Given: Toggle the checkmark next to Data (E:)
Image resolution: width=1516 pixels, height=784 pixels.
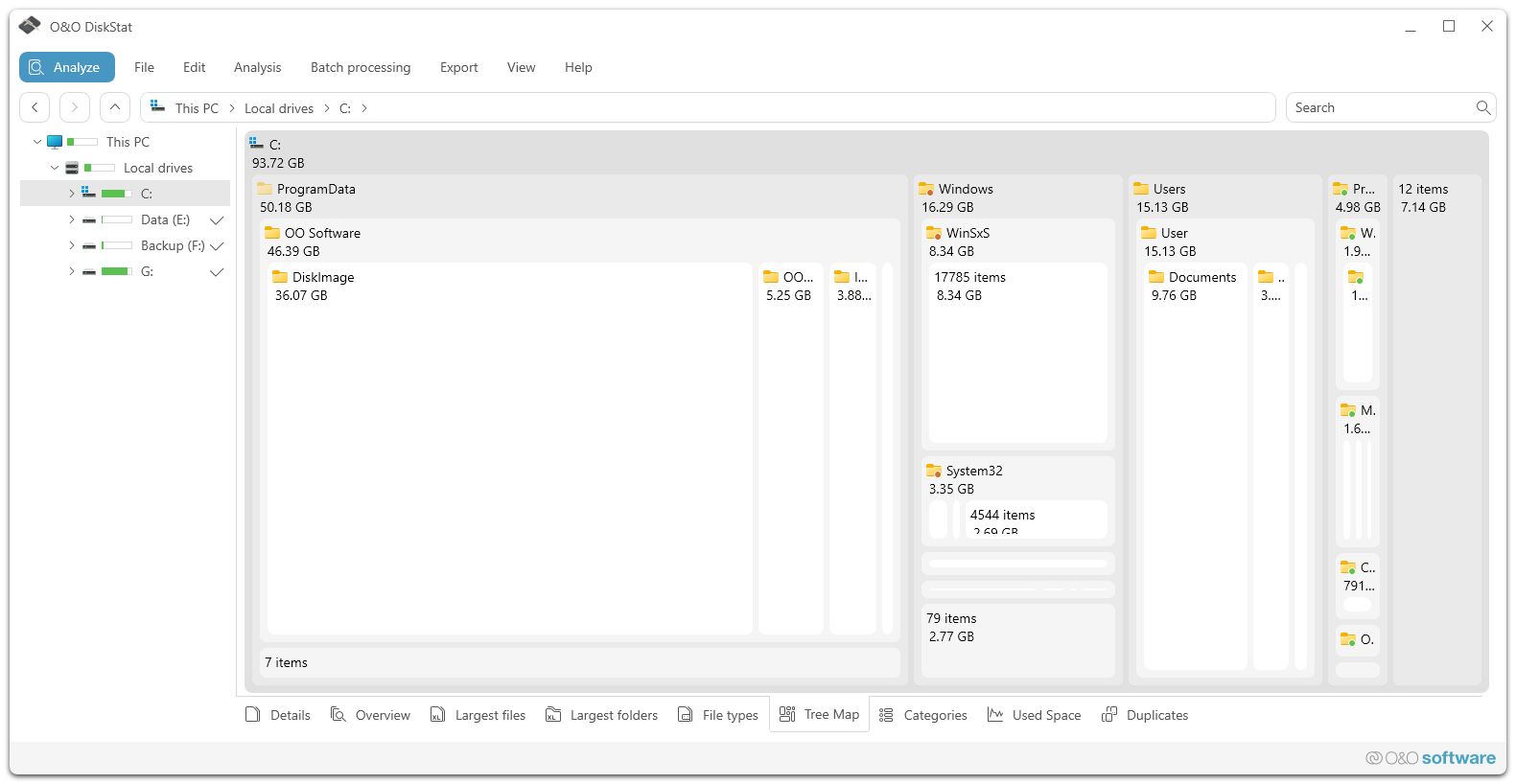Looking at the screenshot, I should (x=217, y=220).
